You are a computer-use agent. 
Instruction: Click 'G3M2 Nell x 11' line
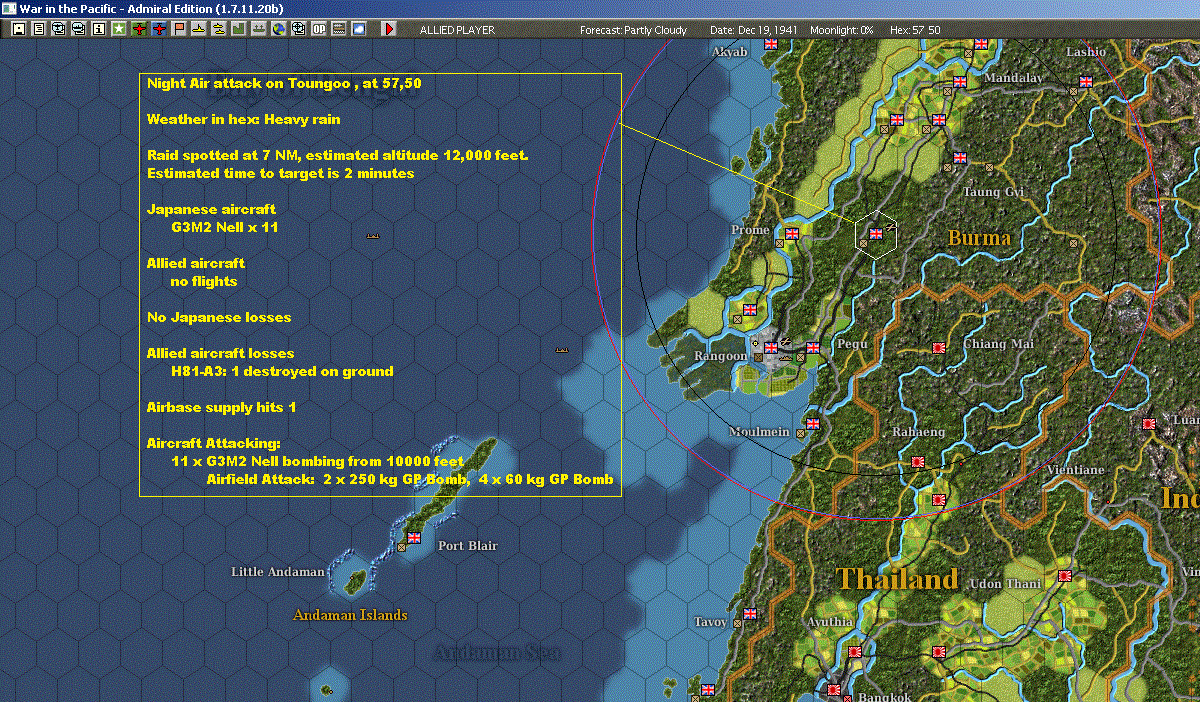(x=225, y=227)
